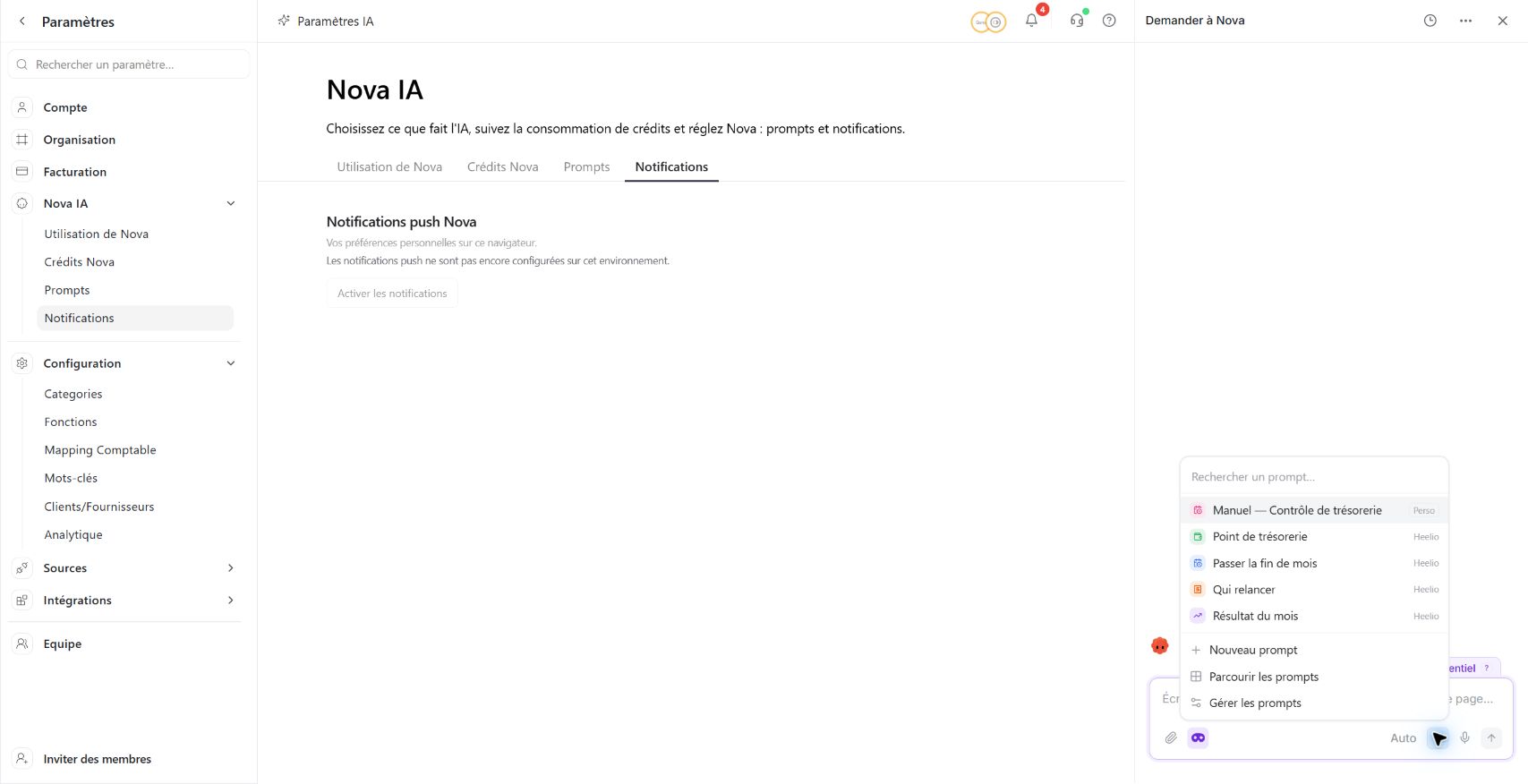Open Mapping Comptable in the sidebar
Viewport: 1528px width, 784px height.
click(x=100, y=450)
